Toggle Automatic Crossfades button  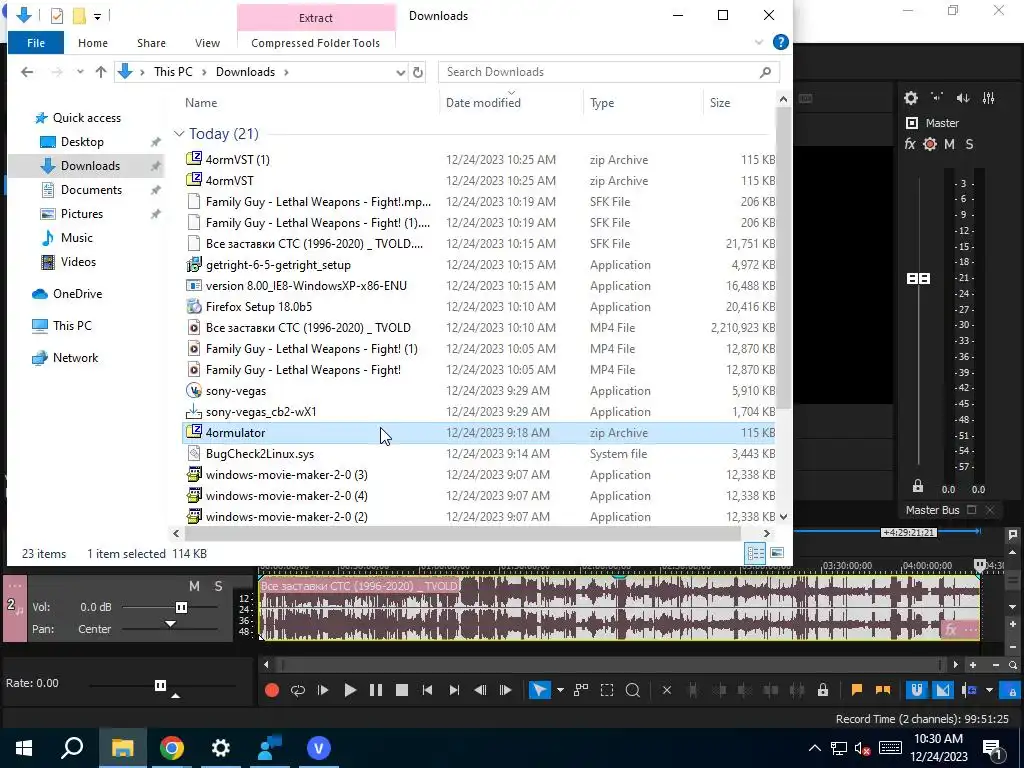pos(942,690)
